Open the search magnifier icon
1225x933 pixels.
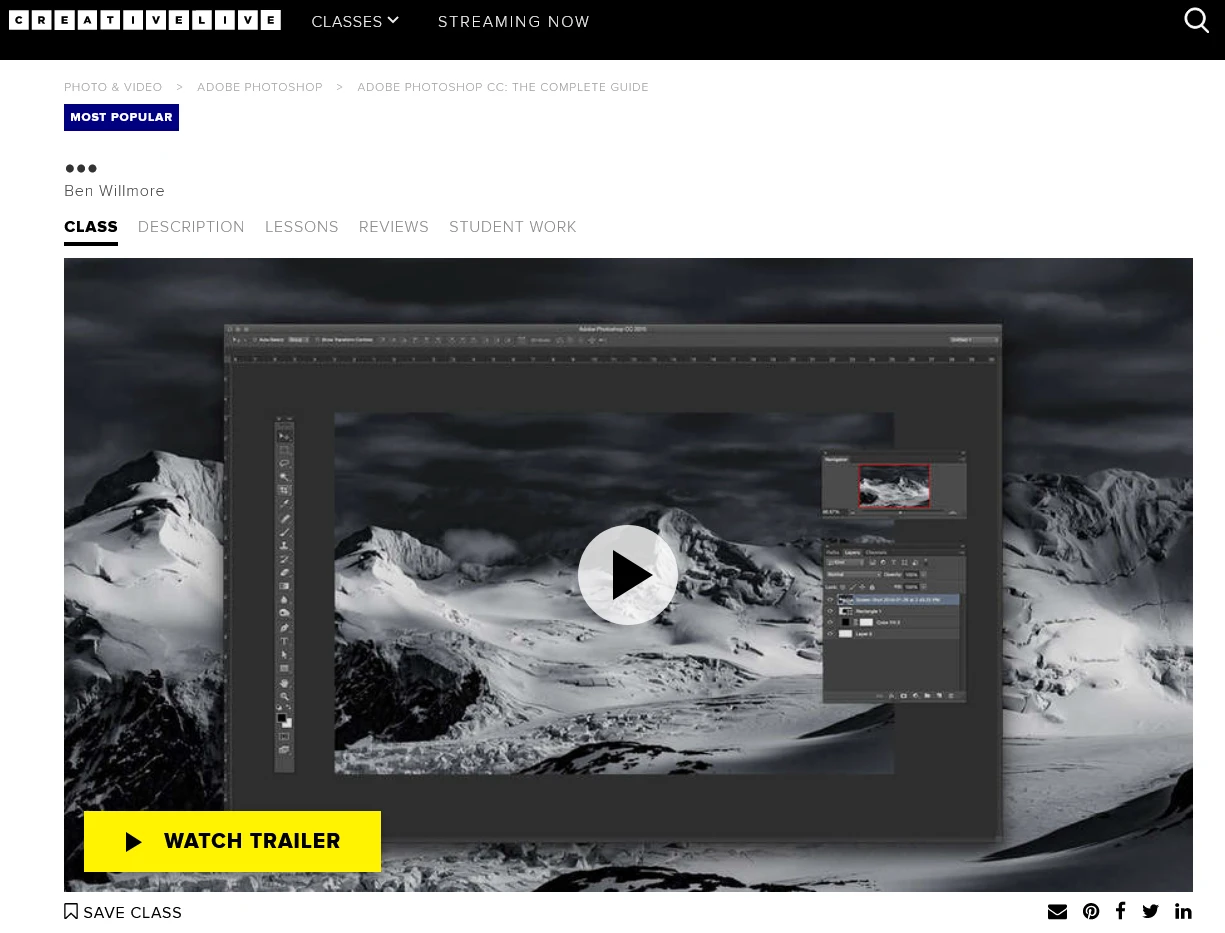point(1196,20)
